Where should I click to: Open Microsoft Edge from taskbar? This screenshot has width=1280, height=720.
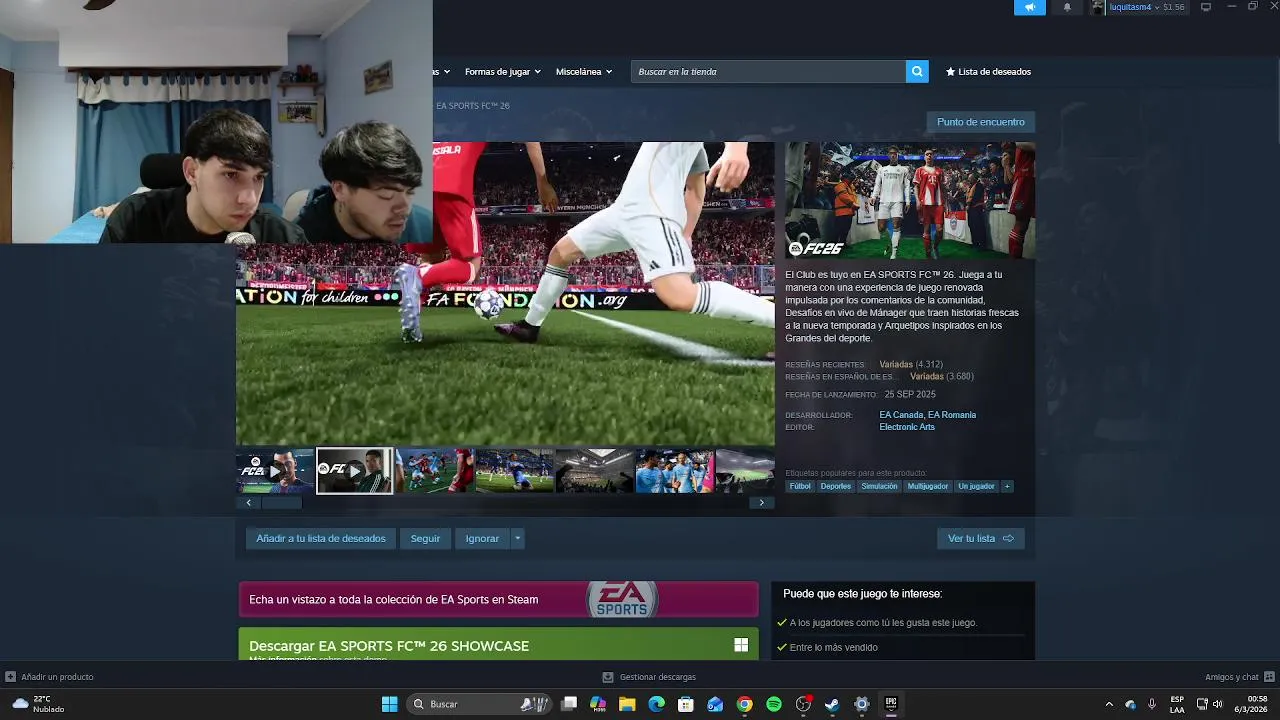point(657,704)
